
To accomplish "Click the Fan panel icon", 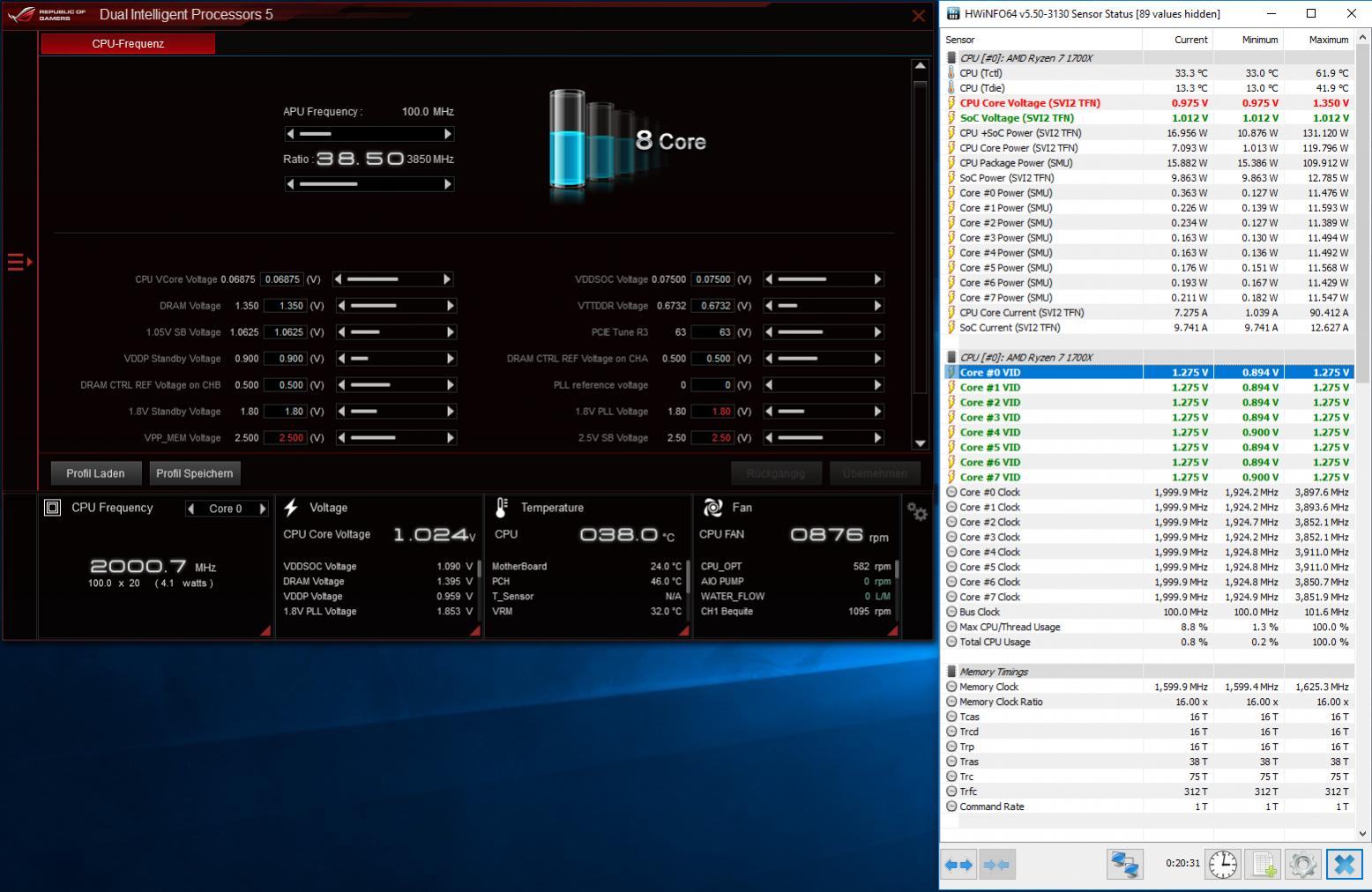I will point(712,508).
